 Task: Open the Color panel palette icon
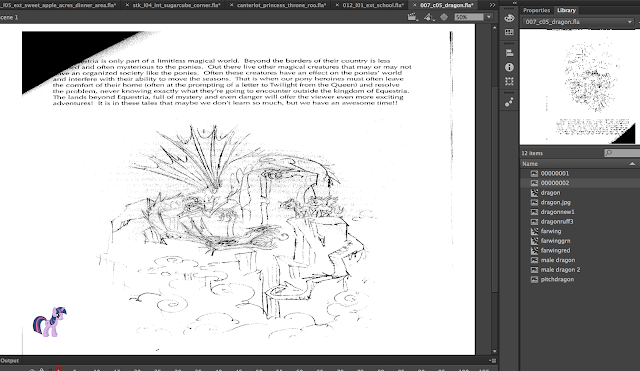point(509,18)
